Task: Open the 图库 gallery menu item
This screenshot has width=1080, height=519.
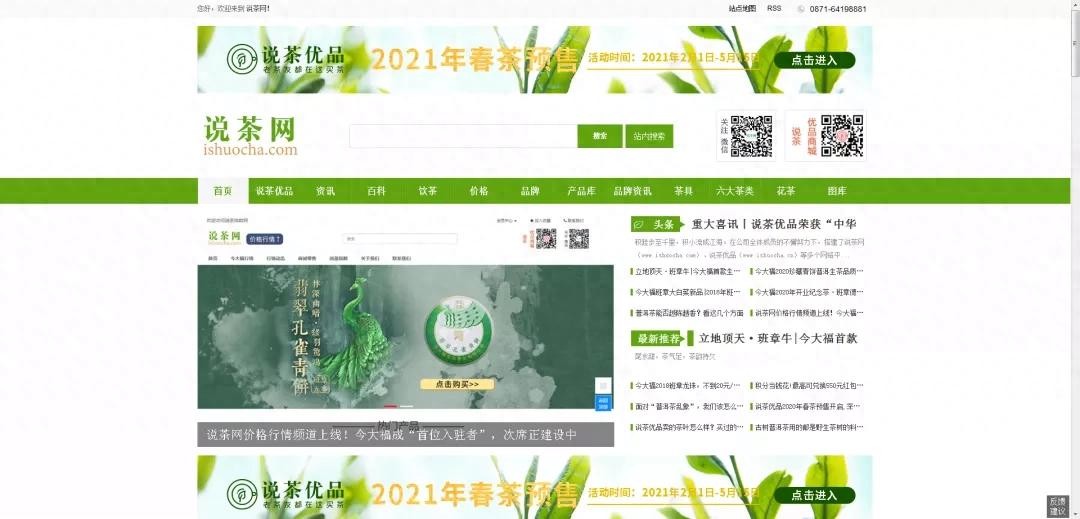Action: point(837,191)
